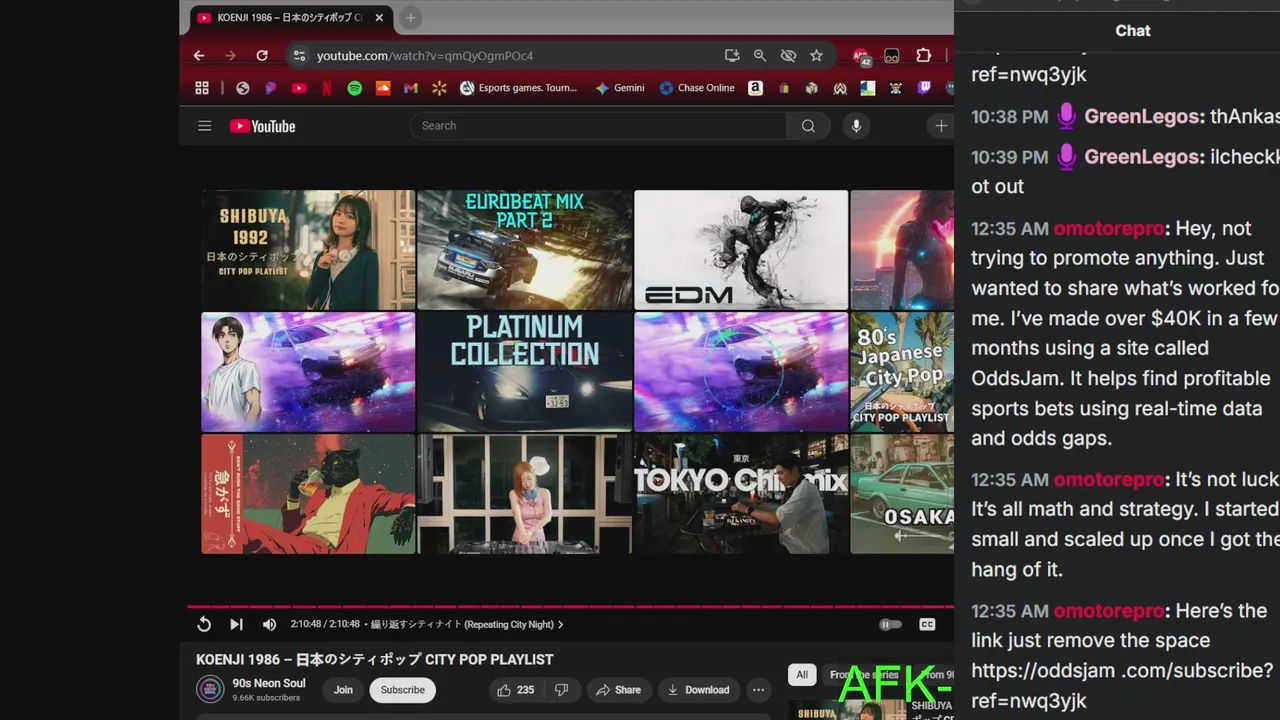Focus the YouTube search field
The width and height of the screenshot is (1280, 720).
[598, 126]
